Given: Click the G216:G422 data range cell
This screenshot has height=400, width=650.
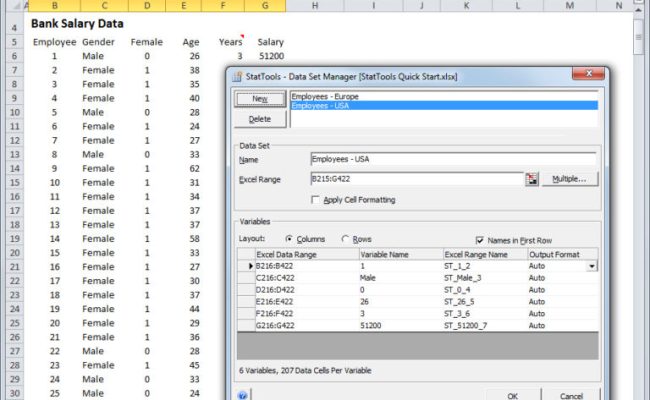Looking at the screenshot, I should point(307,326).
